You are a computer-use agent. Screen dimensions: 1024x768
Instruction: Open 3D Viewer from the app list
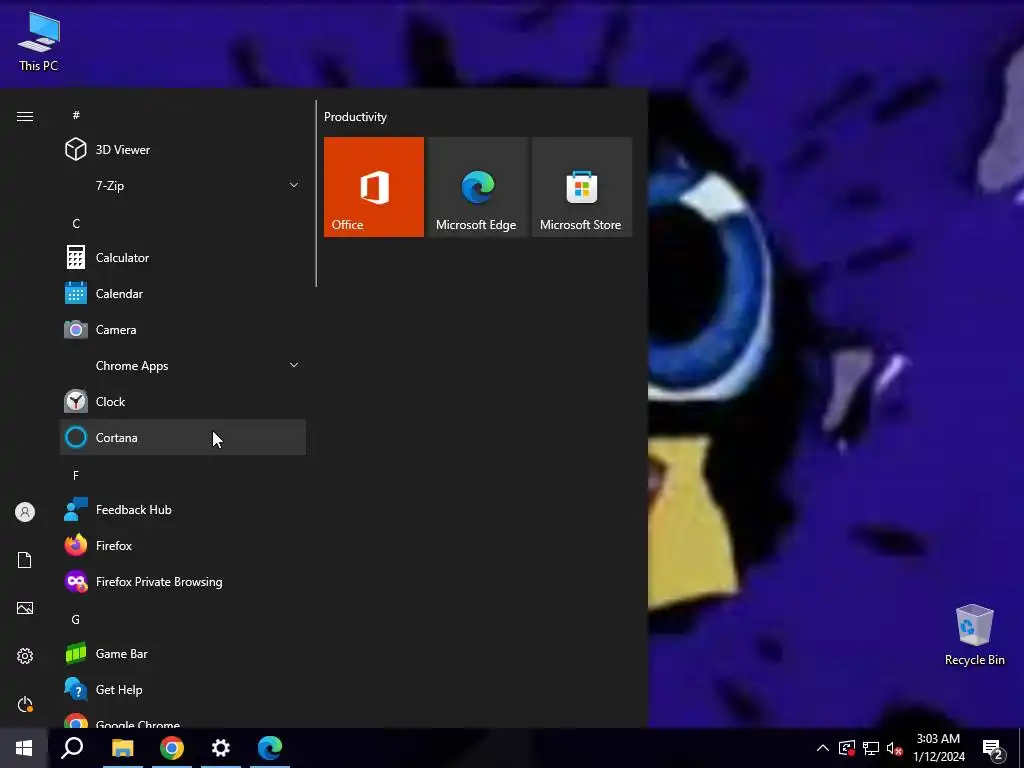tap(183, 150)
